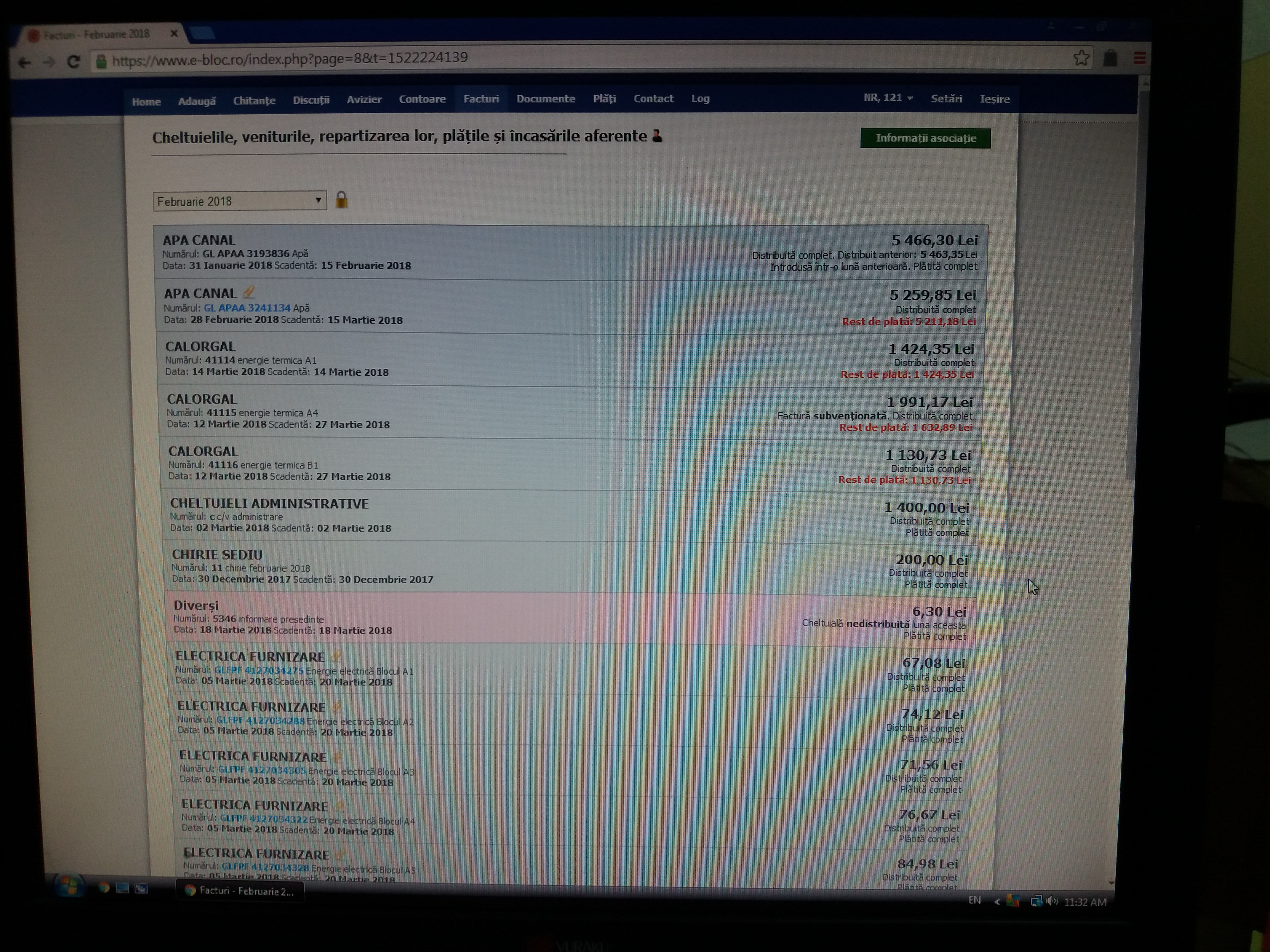Show hidden tray icons arrow
Image resolution: width=1270 pixels, height=952 pixels.
tap(997, 902)
